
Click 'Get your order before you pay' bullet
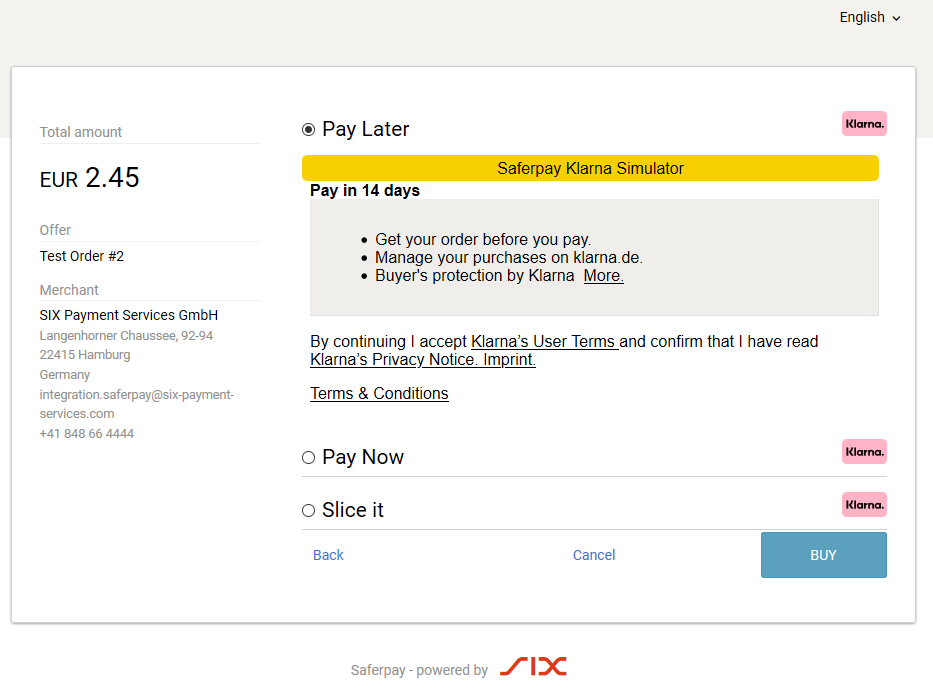[x=483, y=239]
